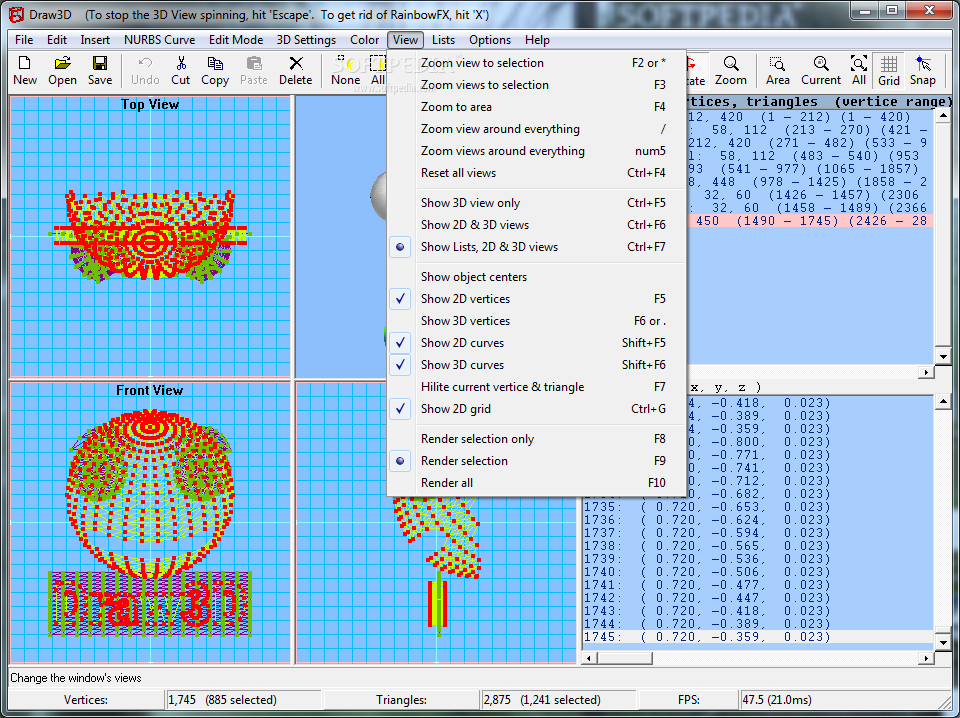Click object list horizontal scroll right arrow

click(926, 372)
